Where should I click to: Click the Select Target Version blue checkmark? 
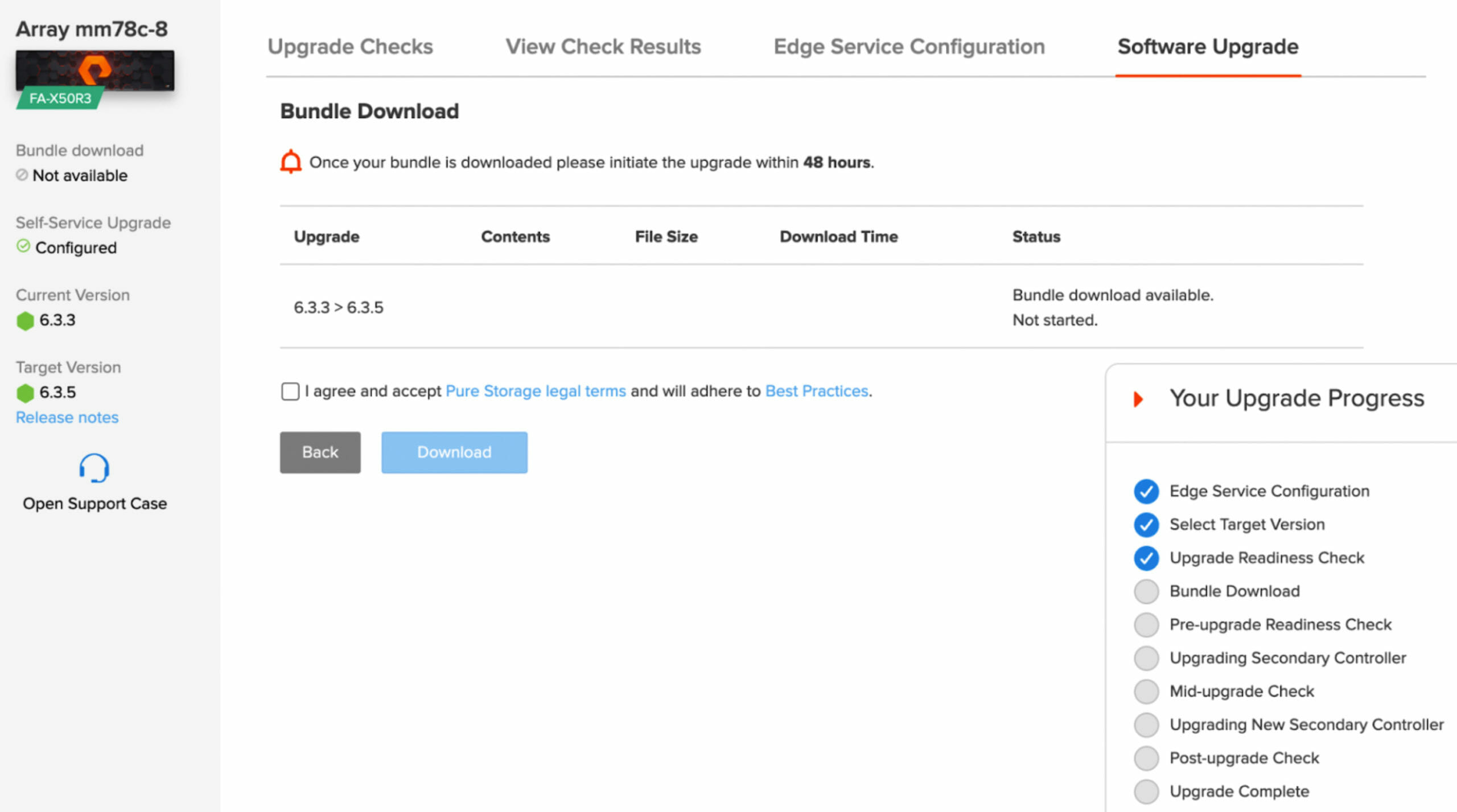(x=1146, y=525)
